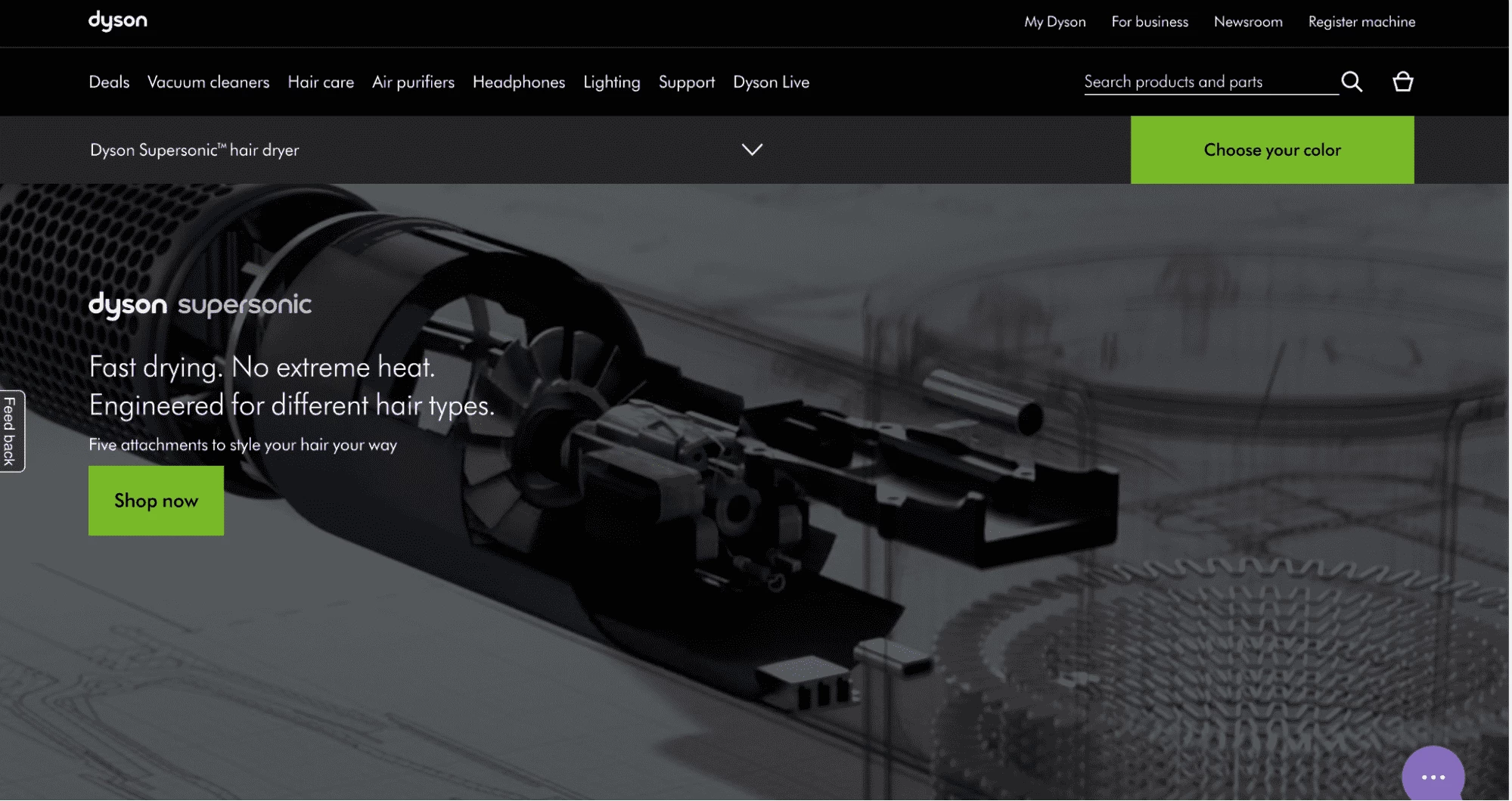The width and height of the screenshot is (1512, 801).
Task: Open the Support menu
Action: coord(687,82)
